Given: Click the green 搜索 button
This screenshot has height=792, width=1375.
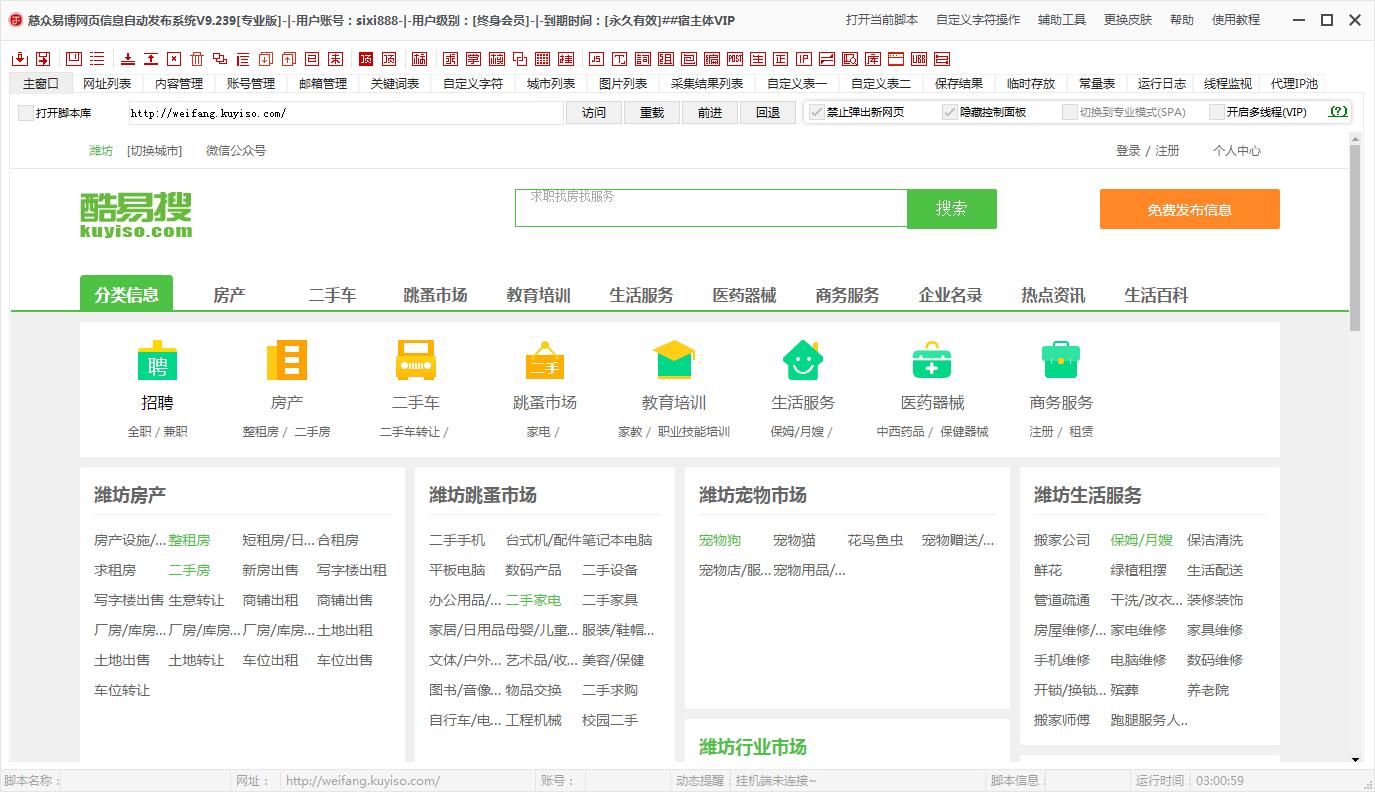Looking at the screenshot, I should [x=952, y=208].
